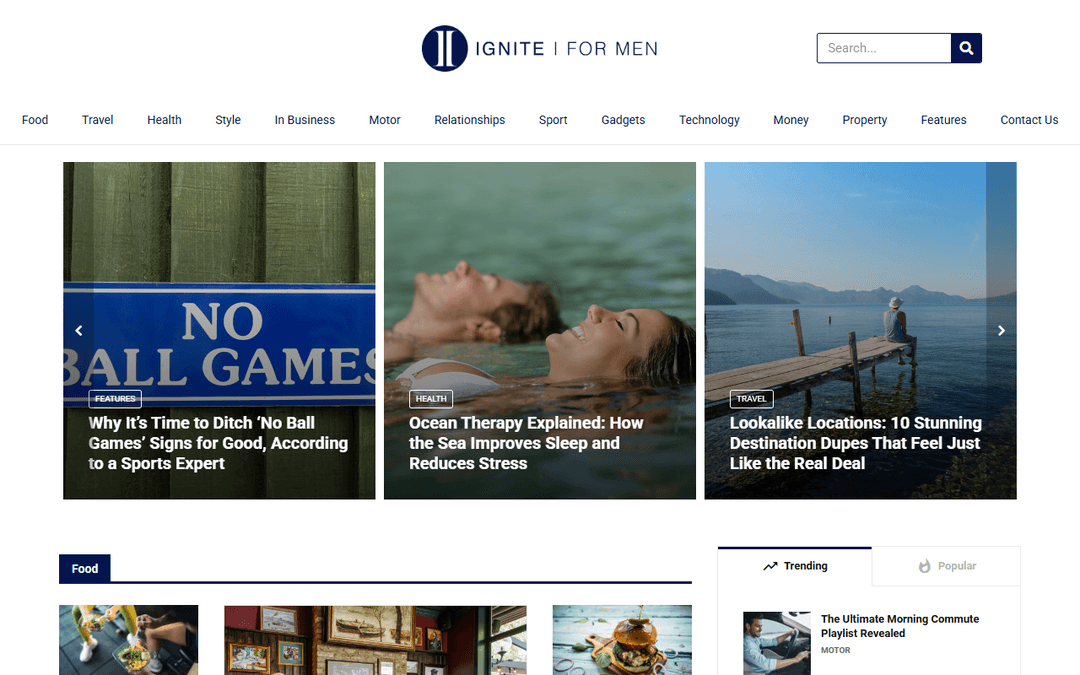Viewport: 1080px width, 675px height.
Task: Navigate to Money section
Action: (791, 120)
